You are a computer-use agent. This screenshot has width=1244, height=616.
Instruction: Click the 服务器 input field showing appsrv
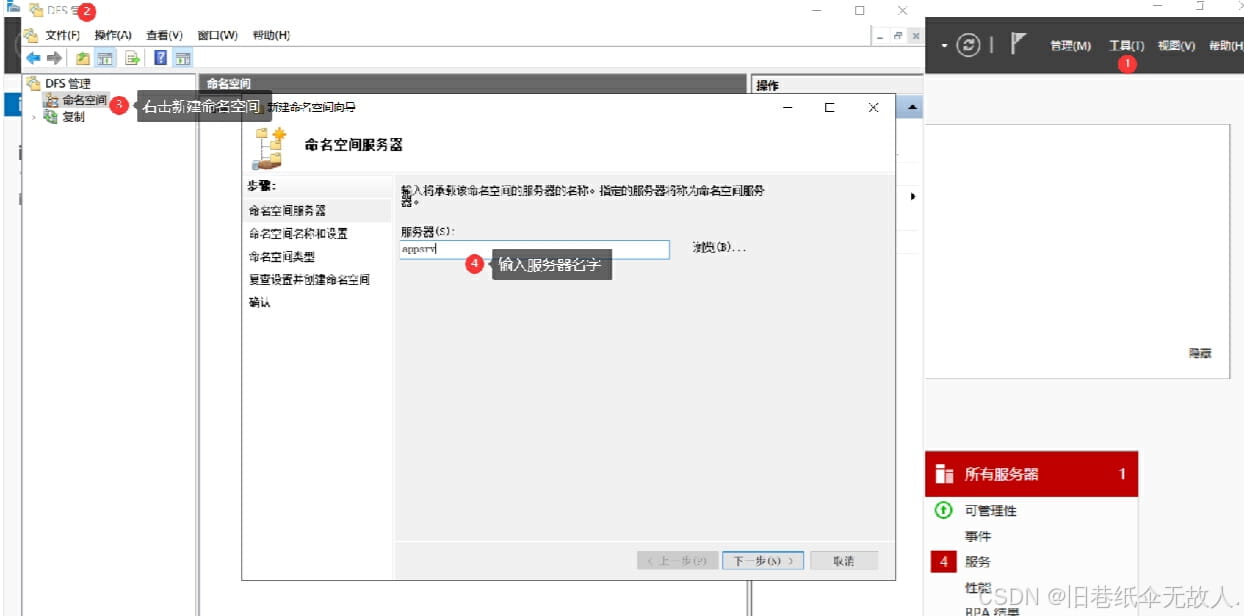(x=535, y=248)
